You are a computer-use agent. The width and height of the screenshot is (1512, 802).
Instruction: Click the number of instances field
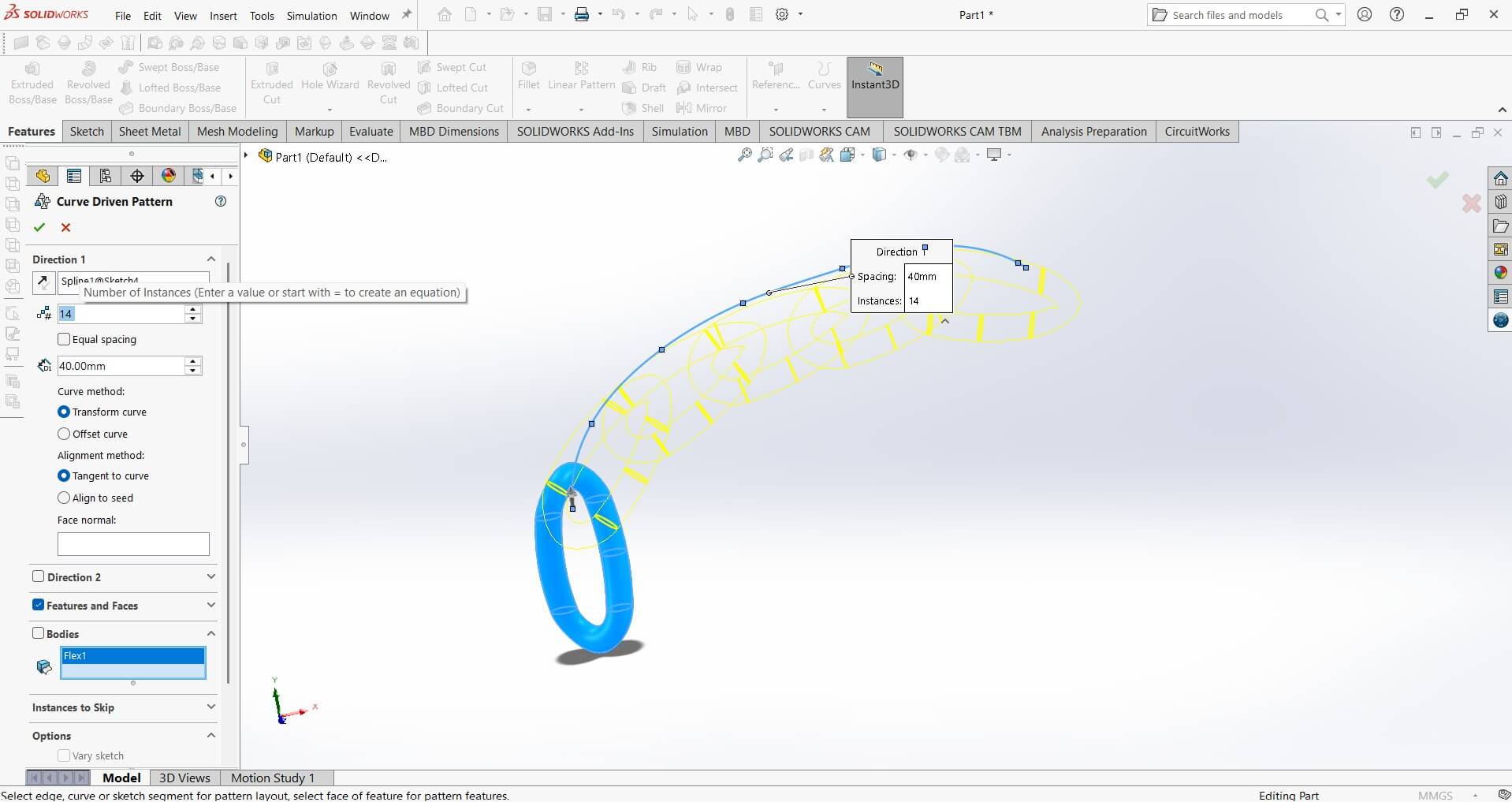(x=121, y=314)
